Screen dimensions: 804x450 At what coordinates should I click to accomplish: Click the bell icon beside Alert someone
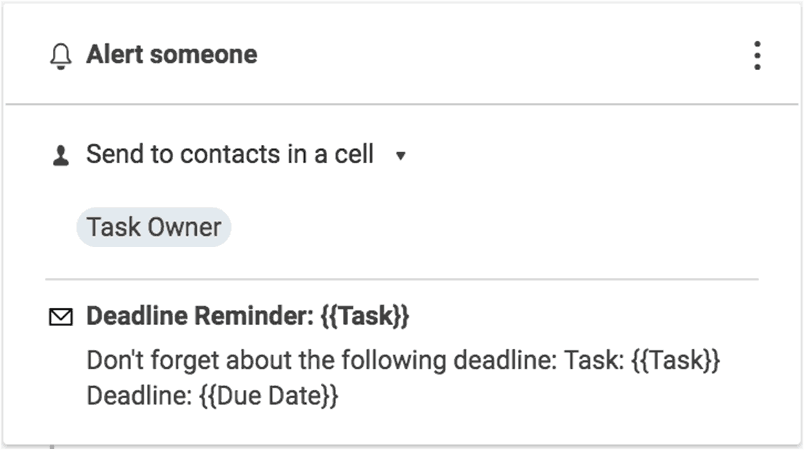[x=61, y=56]
